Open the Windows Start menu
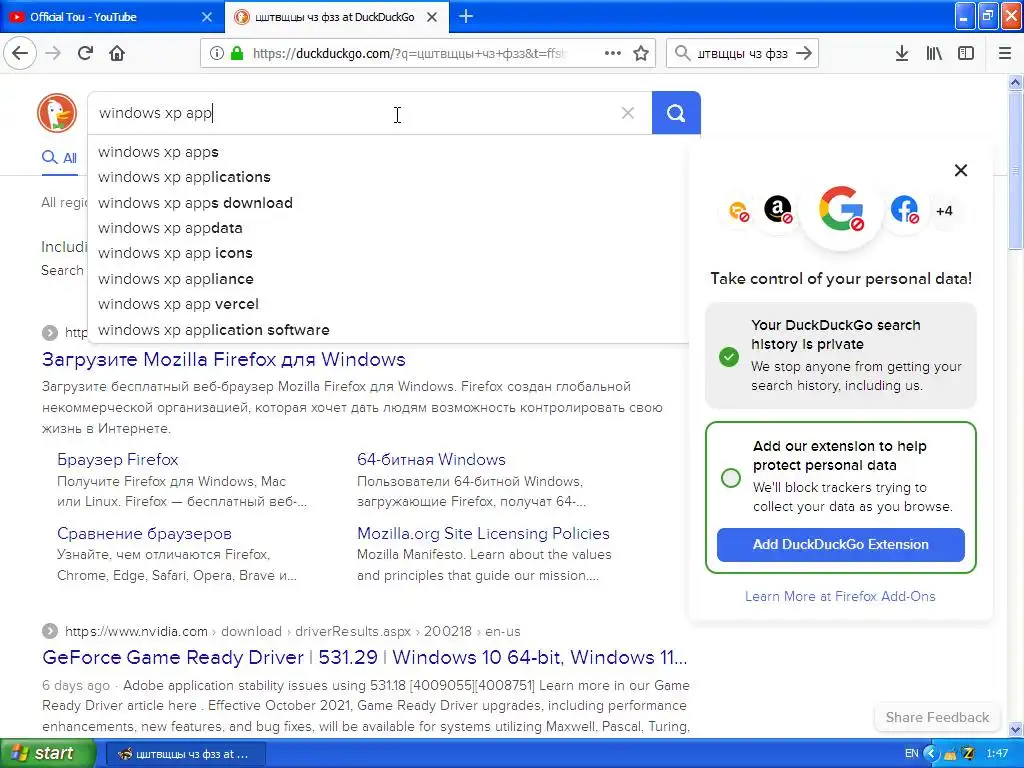1024x768 pixels. point(47,754)
